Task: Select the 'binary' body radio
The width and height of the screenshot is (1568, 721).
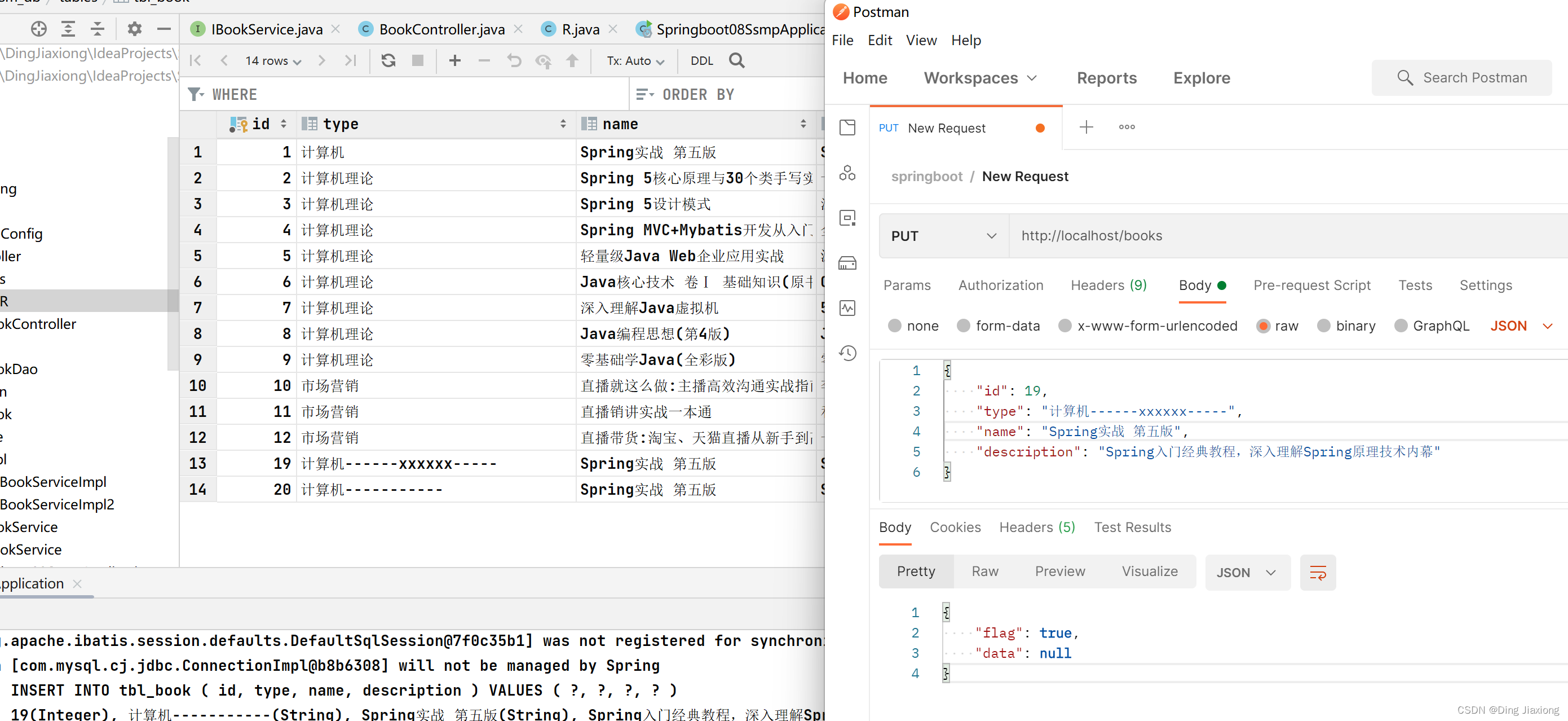Action: pyautogui.click(x=1323, y=326)
